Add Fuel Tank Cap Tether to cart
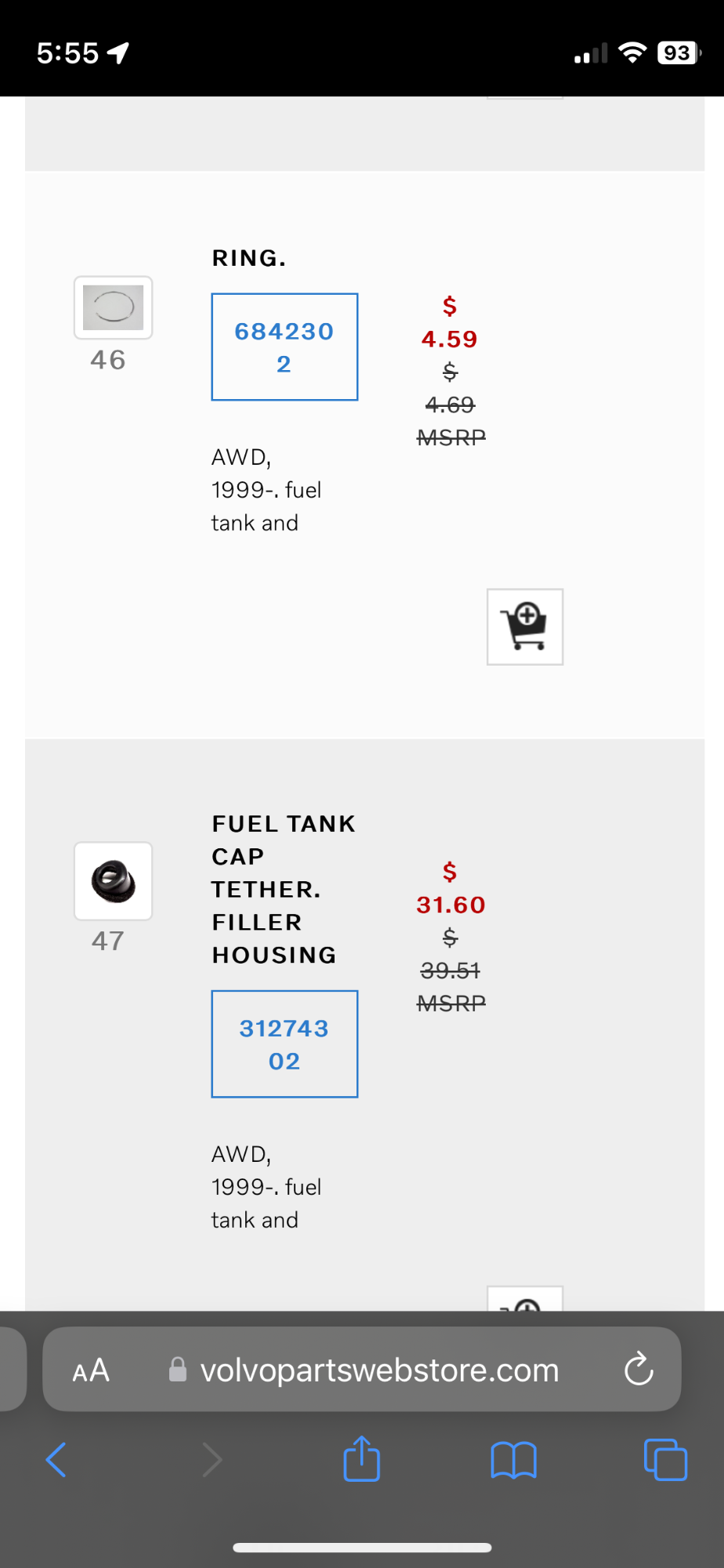Viewport: 724px width, 1568px height. pyautogui.click(x=525, y=1299)
